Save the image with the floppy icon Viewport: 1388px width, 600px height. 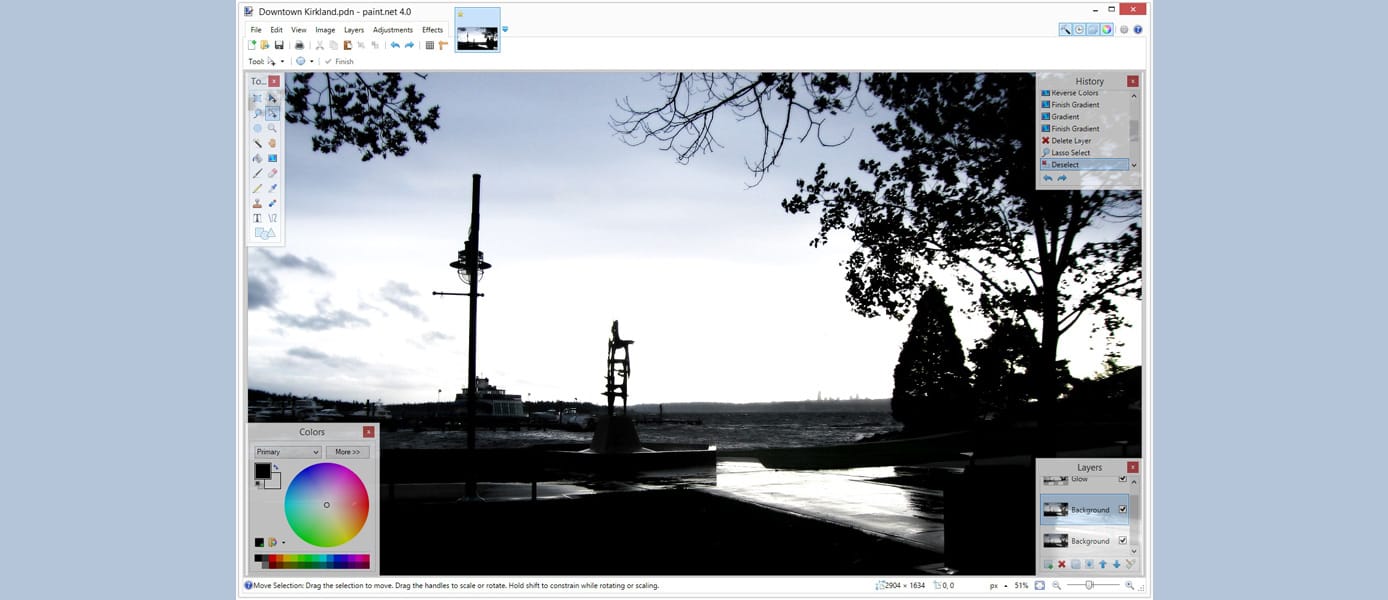click(x=279, y=45)
